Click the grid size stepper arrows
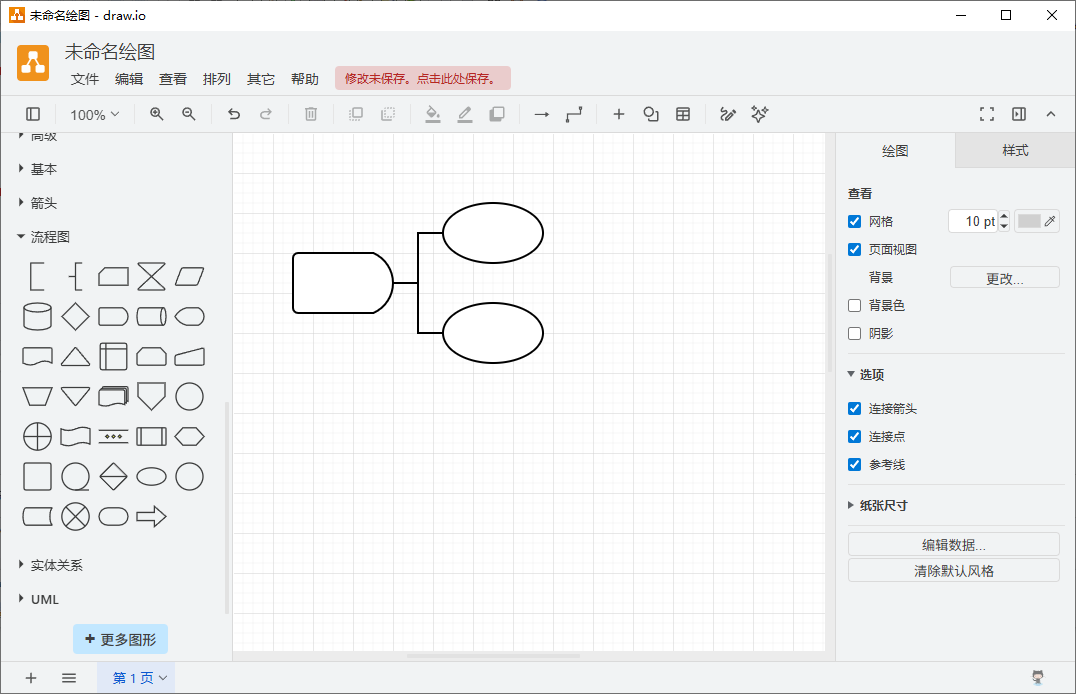 click(1004, 221)
